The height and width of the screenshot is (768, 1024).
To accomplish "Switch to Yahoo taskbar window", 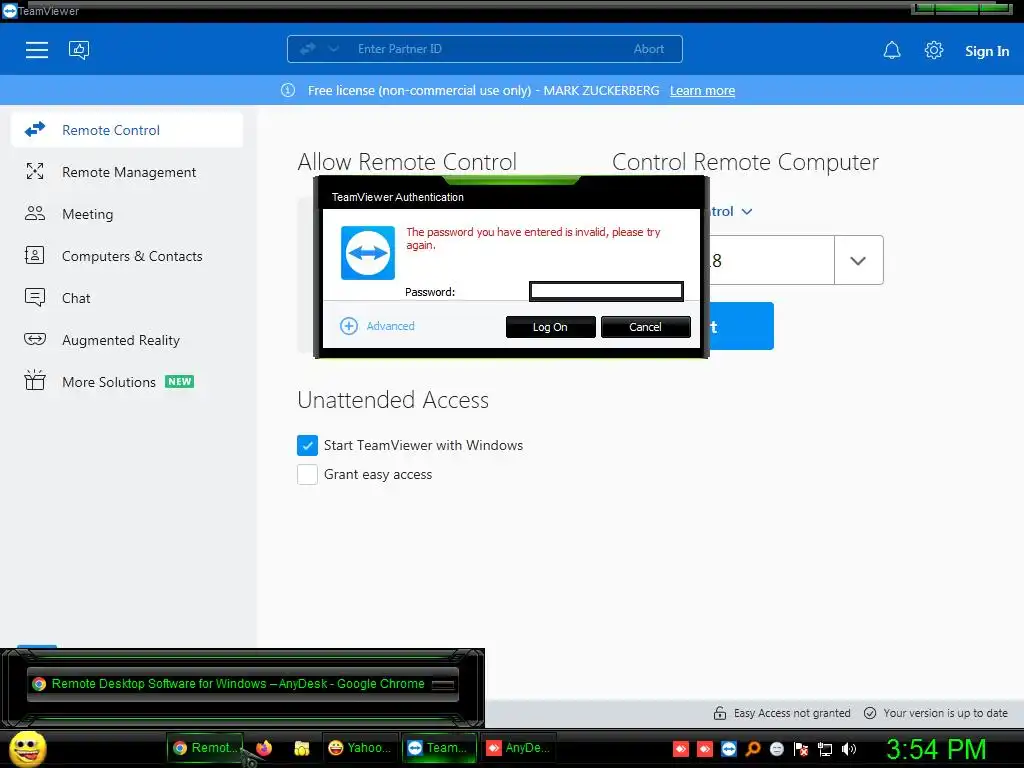I will coord(360,748).
